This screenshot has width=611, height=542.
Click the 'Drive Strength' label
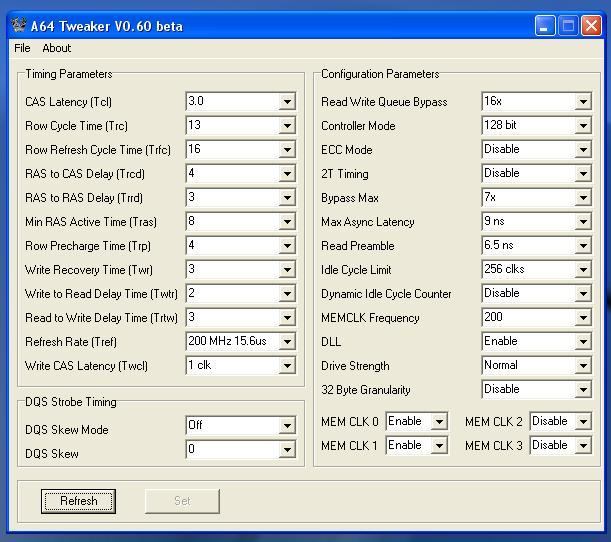click(x=355, y=366)
